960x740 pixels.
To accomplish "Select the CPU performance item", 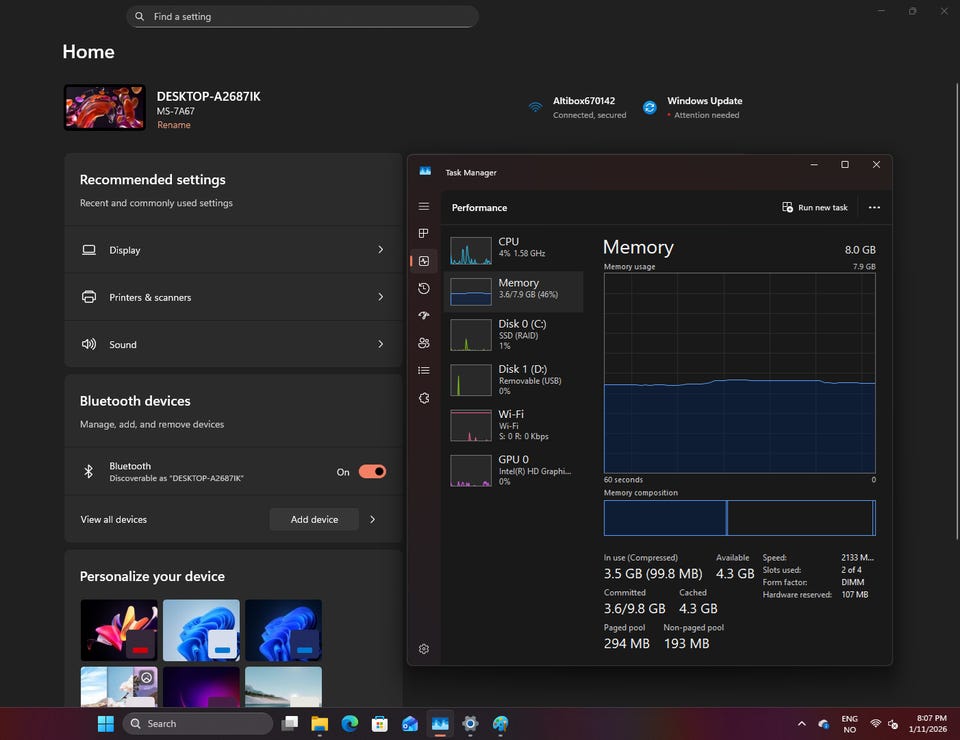I will [x=513, y=249].
